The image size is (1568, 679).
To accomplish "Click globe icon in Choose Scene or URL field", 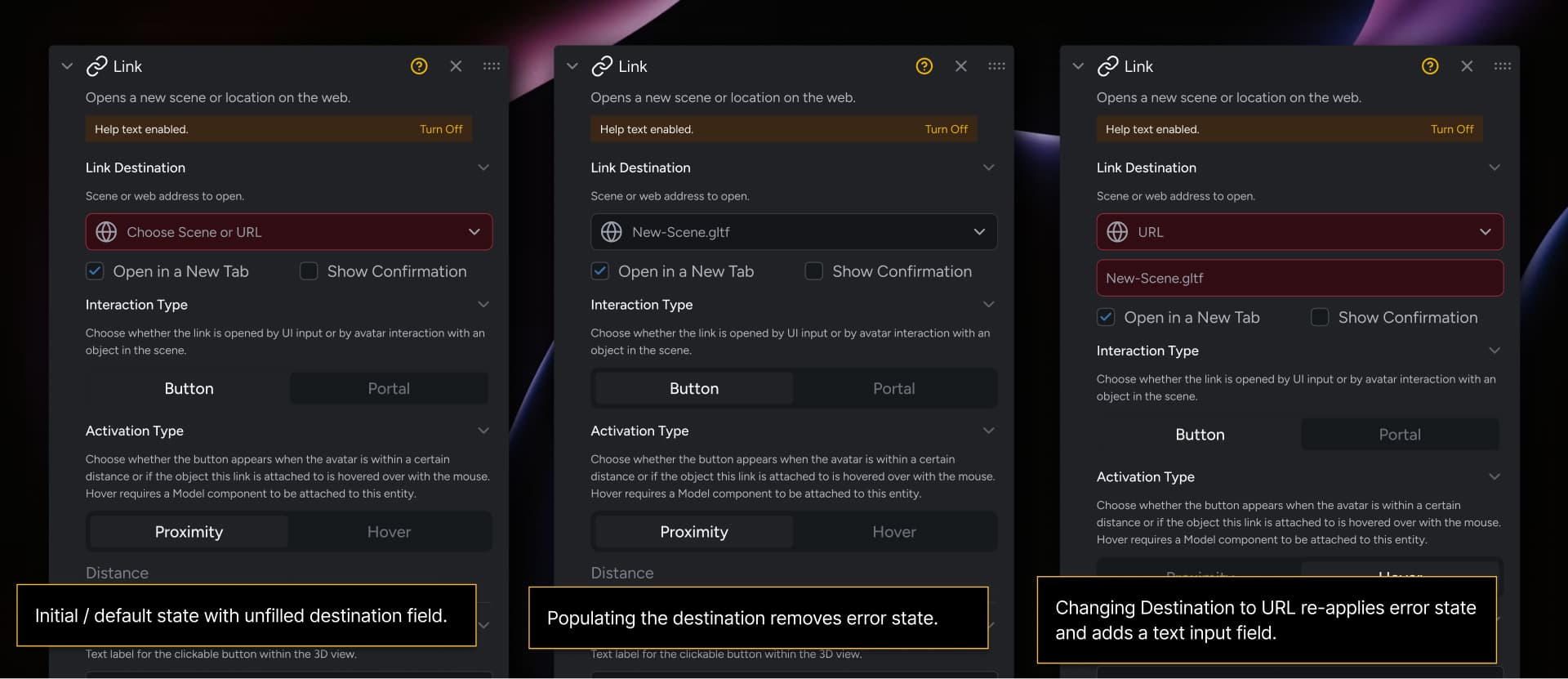I will (x=106, y=232).
